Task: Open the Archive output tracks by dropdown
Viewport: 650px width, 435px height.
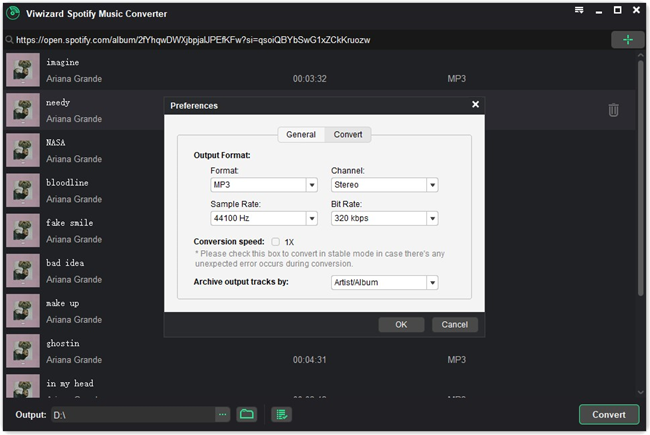Action: (x=384, y=282)
